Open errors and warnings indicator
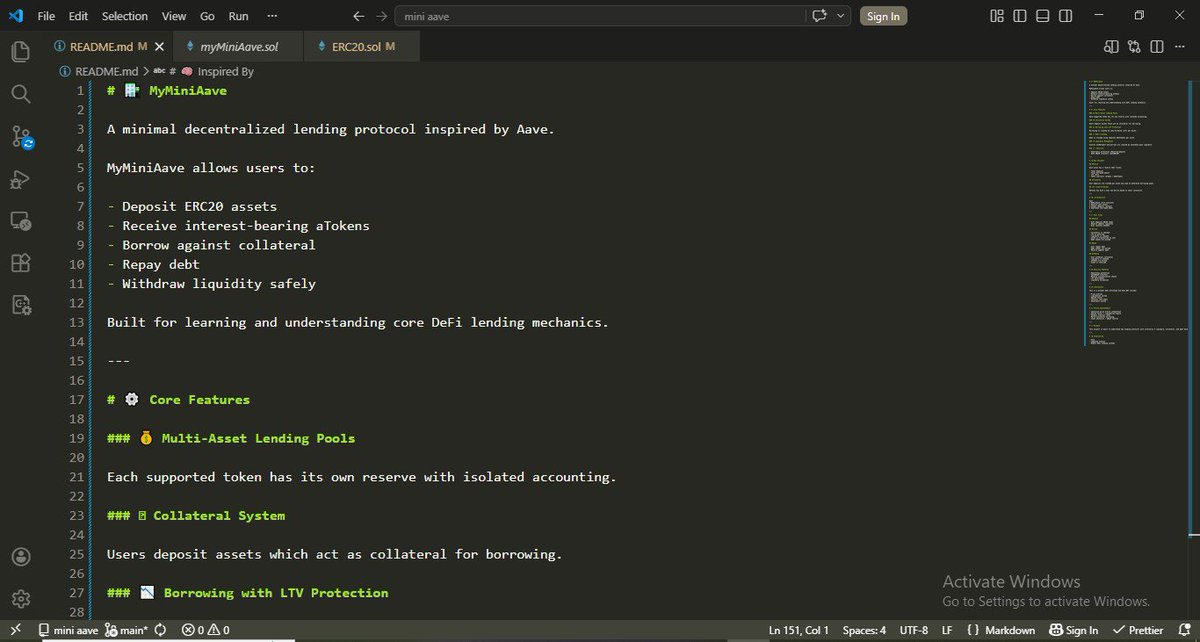The width and height of the screenshot is (1200, 642). click(x=205, y=630)
